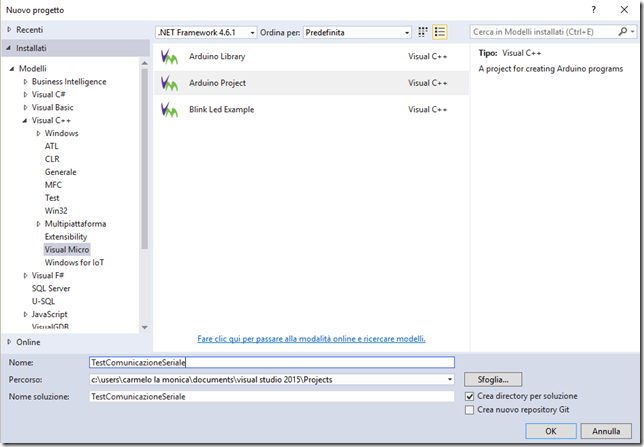644x447 pixels.
Task: Click scrollbar down arrow in templates tree
Action: coord(145,327)
